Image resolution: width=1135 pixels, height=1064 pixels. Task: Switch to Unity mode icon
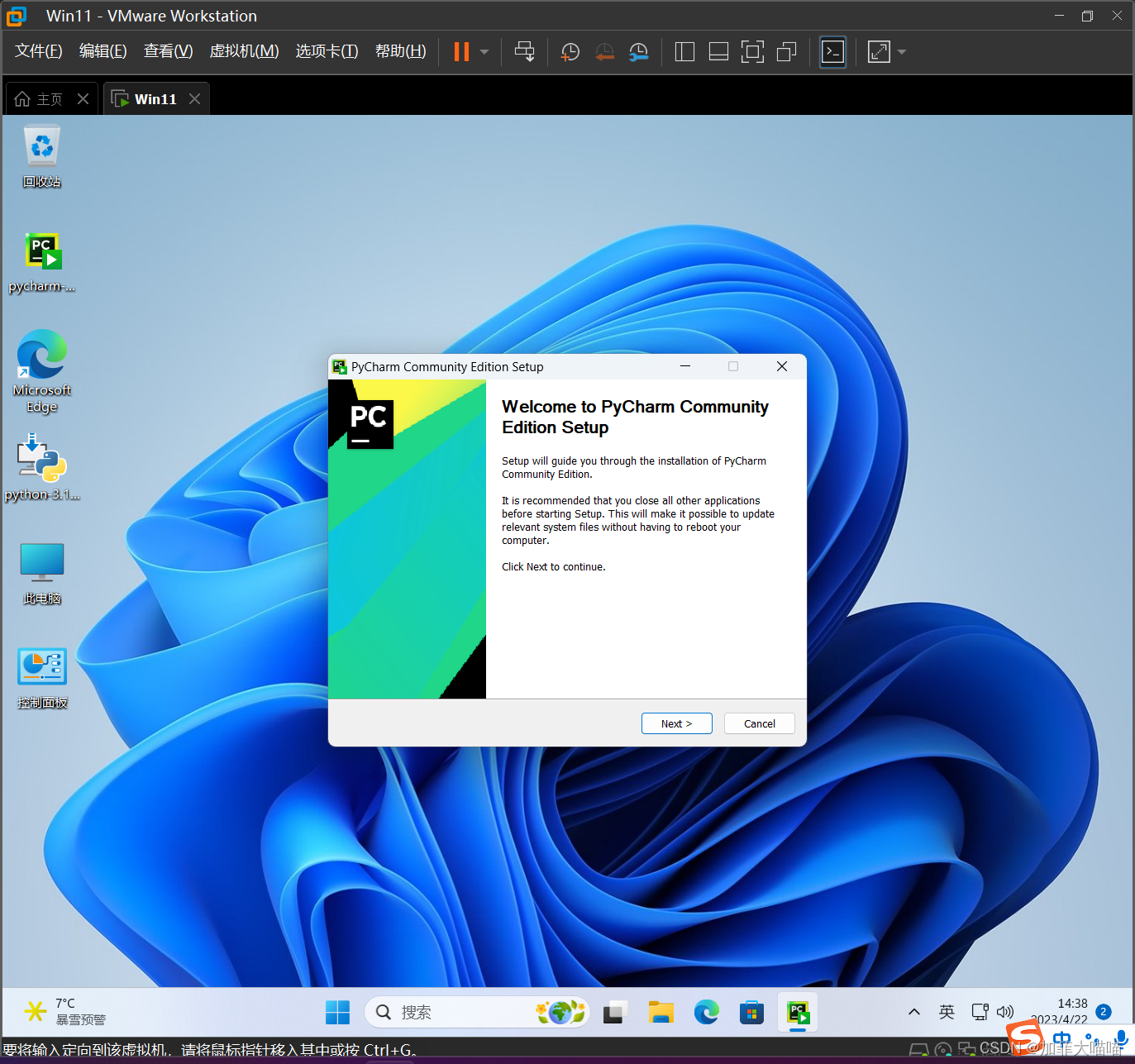point(786,52)
